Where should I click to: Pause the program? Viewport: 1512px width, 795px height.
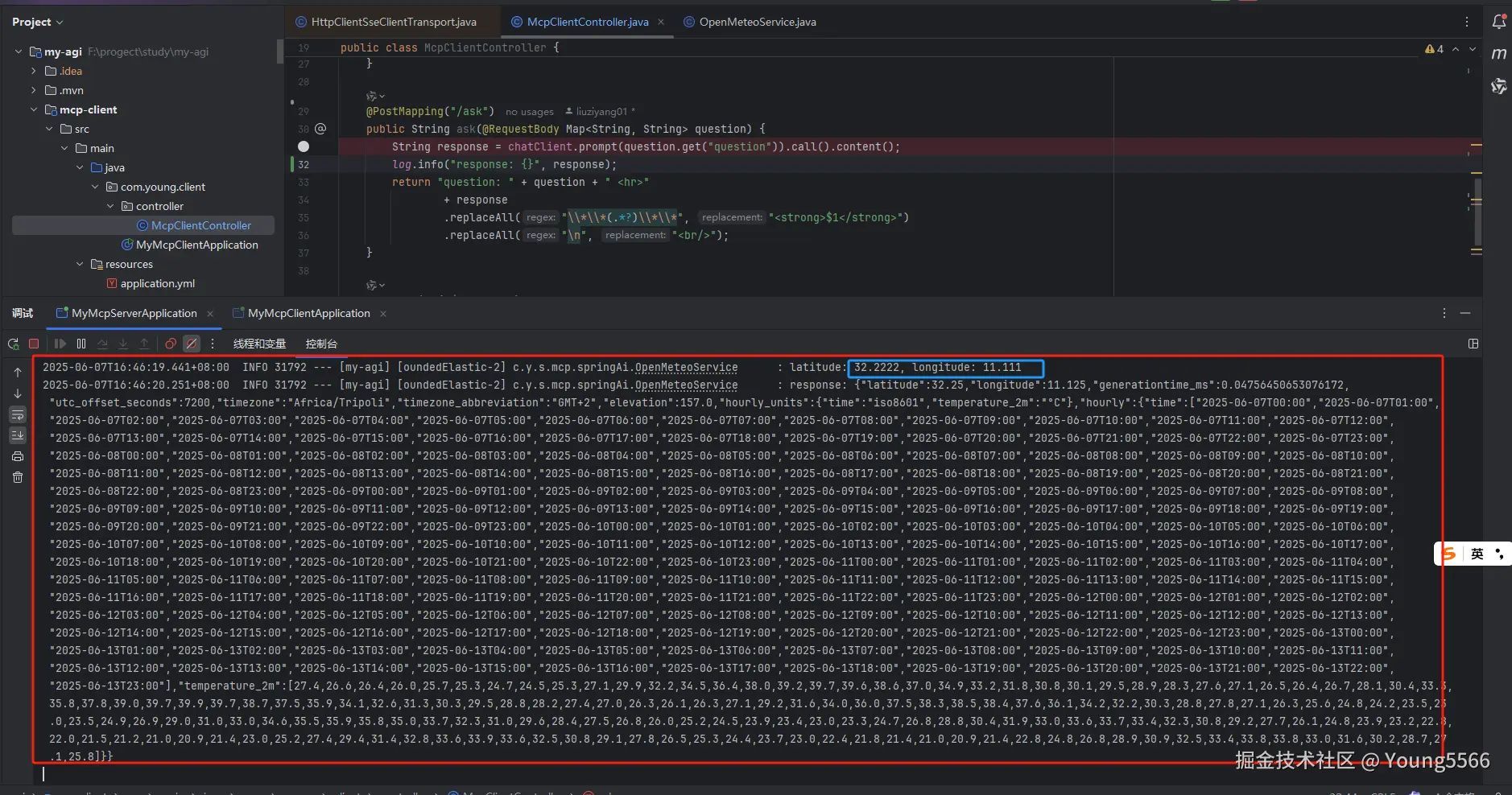[81, 344]
